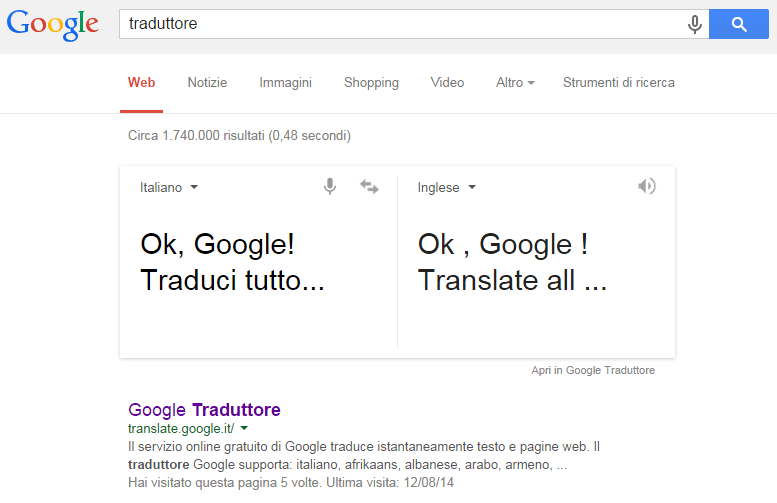Select the Web tab
The width and height of the screenshot is (777, 503).
click(x=141, y=82)
